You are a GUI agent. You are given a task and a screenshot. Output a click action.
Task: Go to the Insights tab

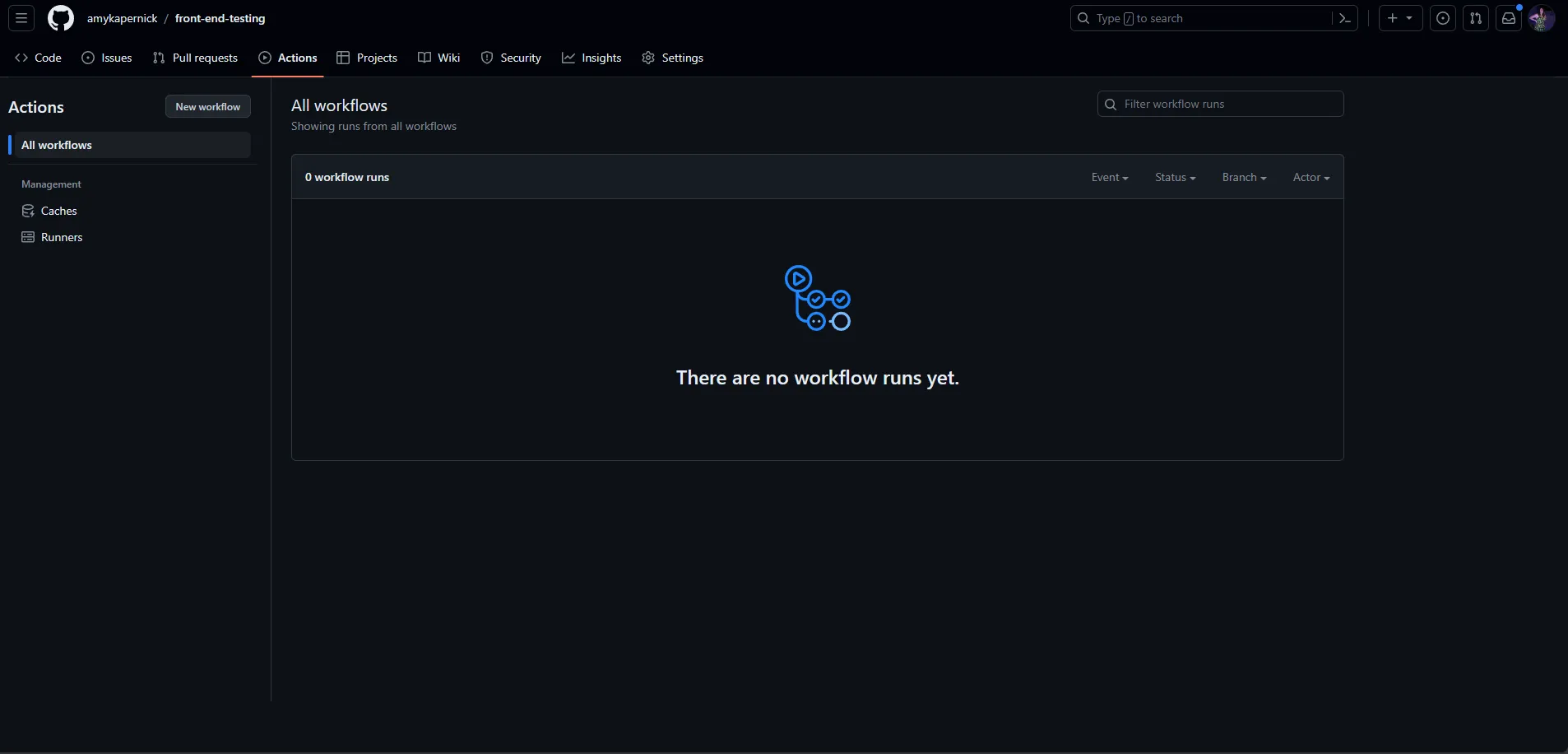[x=591, y=58]
